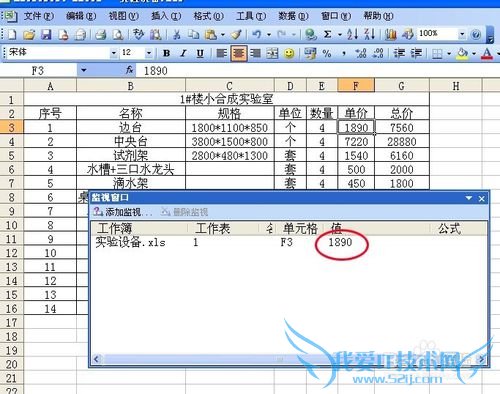Open the 文件 (File) menu

coord(38,16)
